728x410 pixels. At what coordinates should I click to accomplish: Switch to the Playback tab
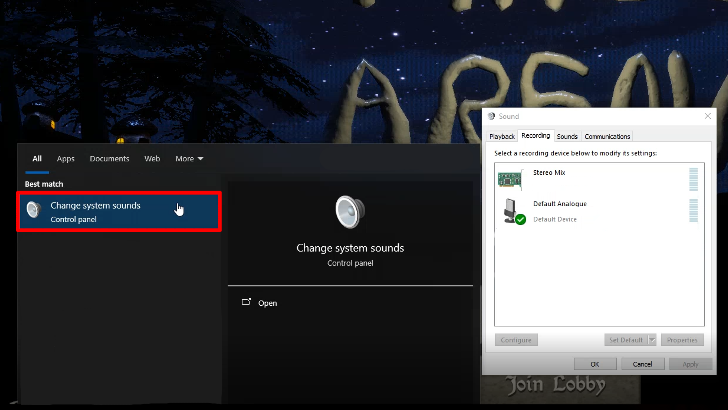502,136
